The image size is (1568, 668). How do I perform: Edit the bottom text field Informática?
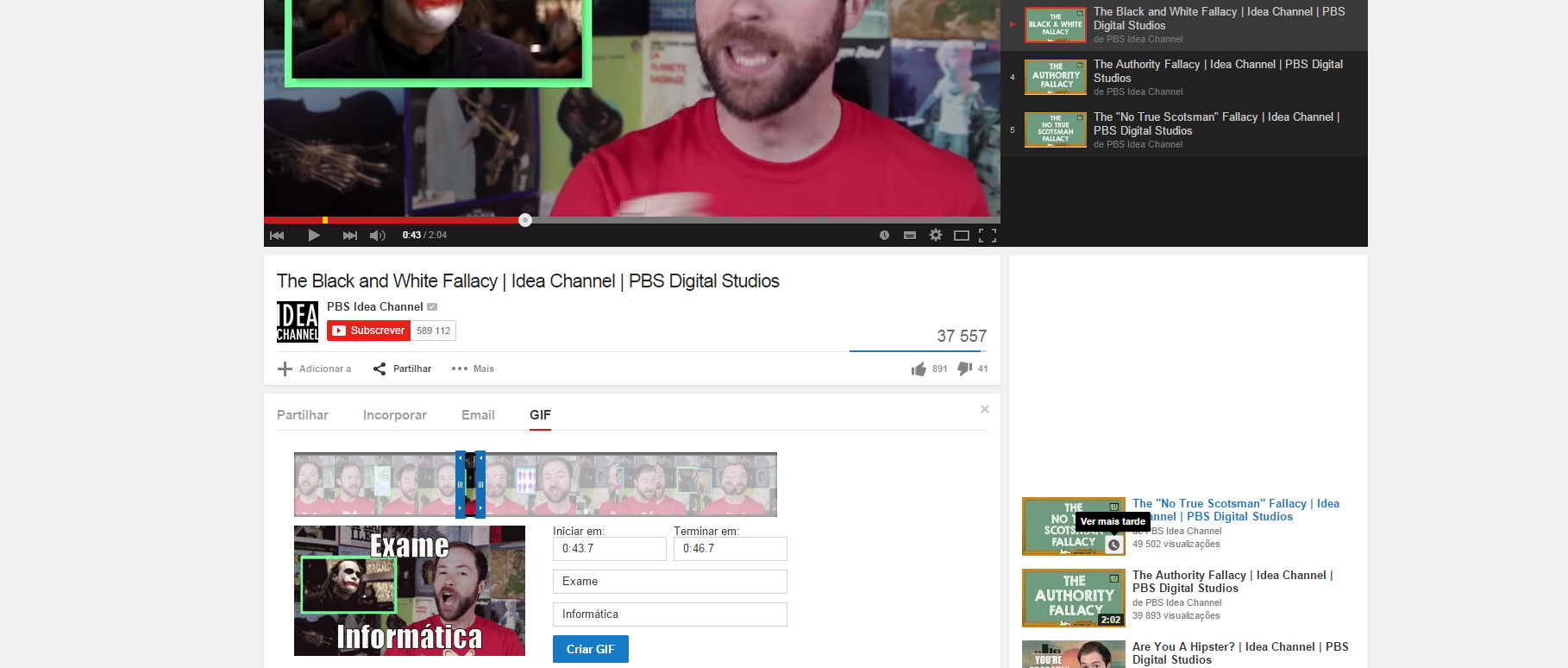point(670,614)
